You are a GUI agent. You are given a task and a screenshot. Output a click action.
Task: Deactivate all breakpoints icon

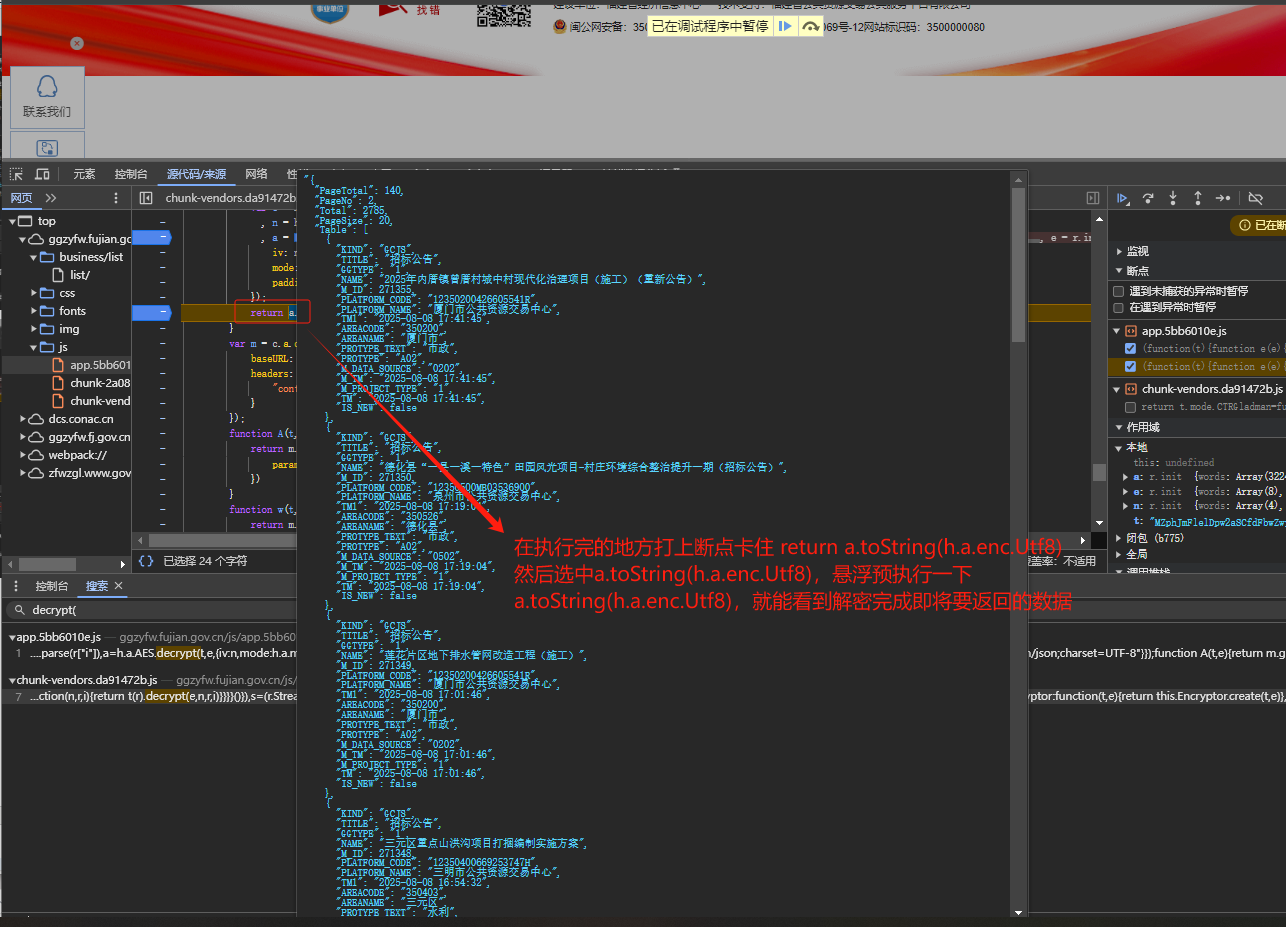tap(1256, 198)
